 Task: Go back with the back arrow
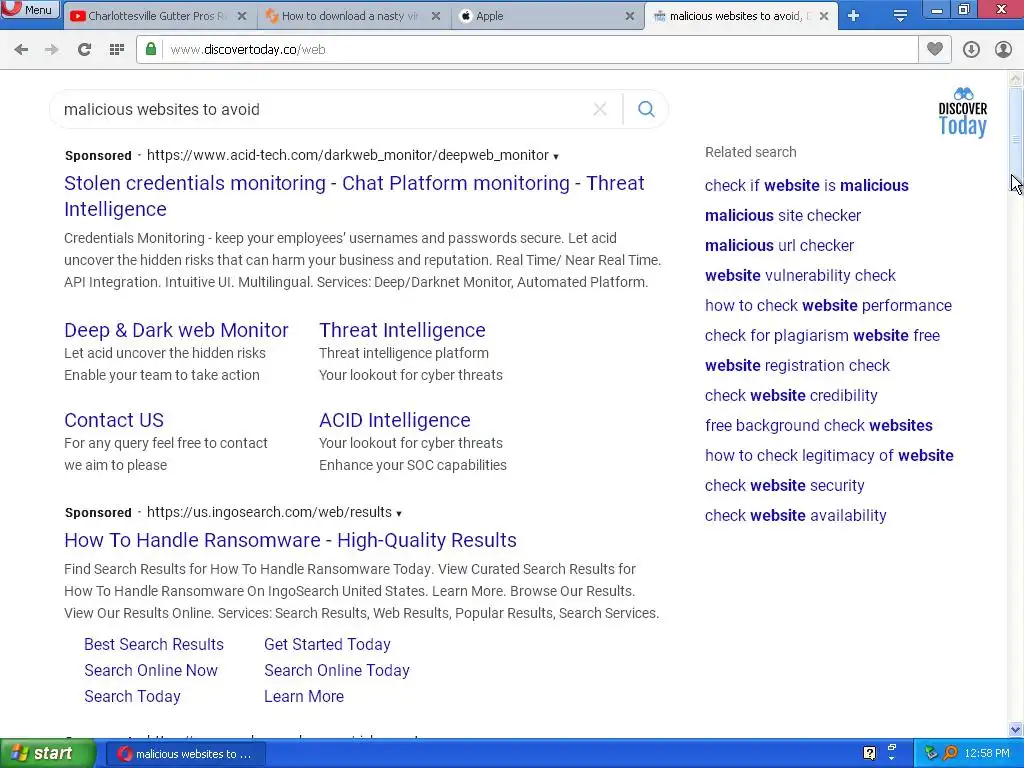tap(21, 50)
